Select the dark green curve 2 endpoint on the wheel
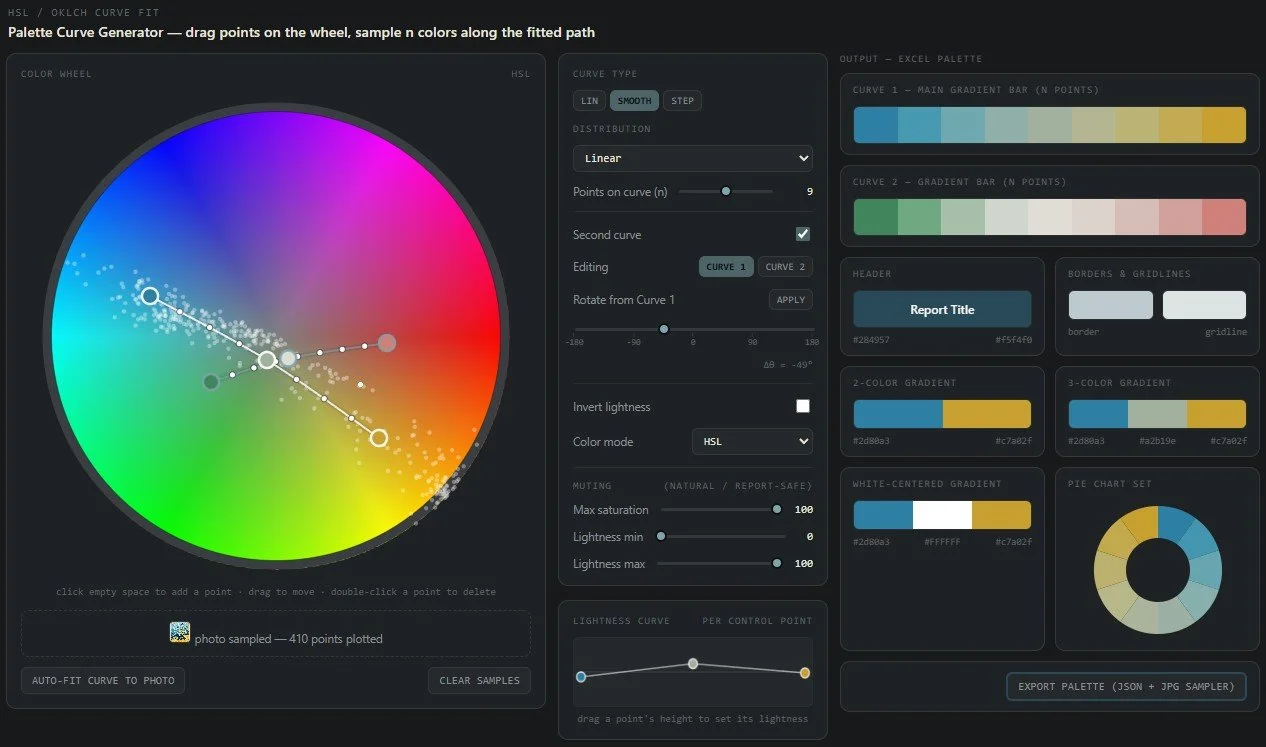Image resolution: width=1266 pixels, height=747 pixels. point(210,382)
